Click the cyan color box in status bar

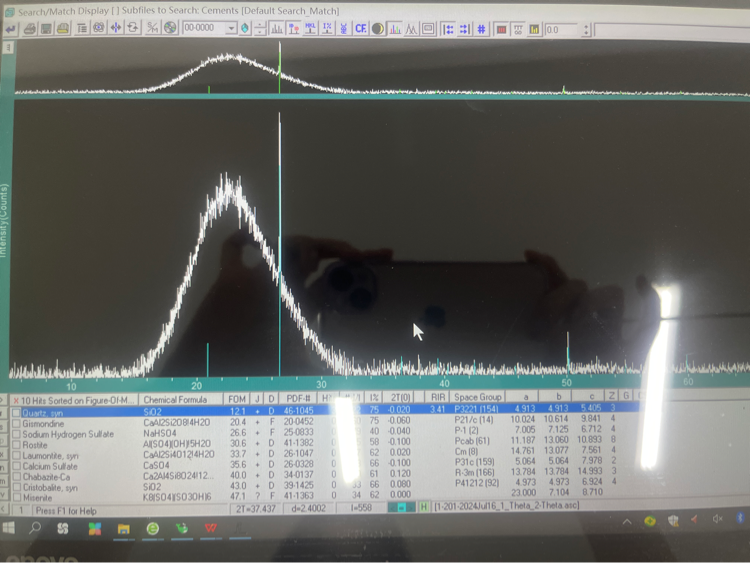pos(403,509)
